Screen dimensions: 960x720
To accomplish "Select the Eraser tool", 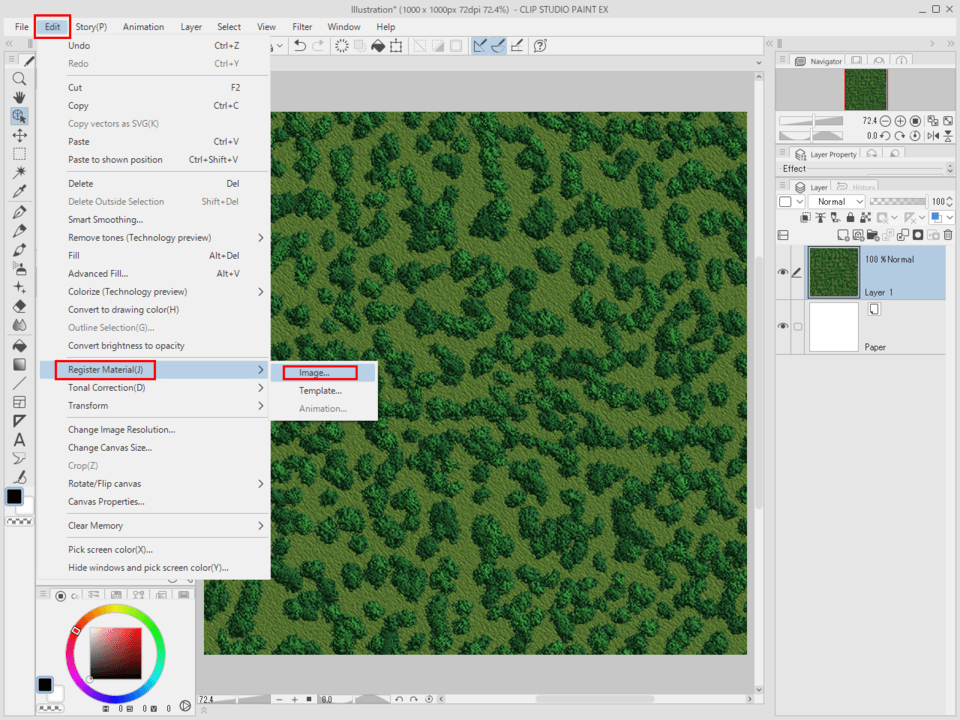I will 19,306.
